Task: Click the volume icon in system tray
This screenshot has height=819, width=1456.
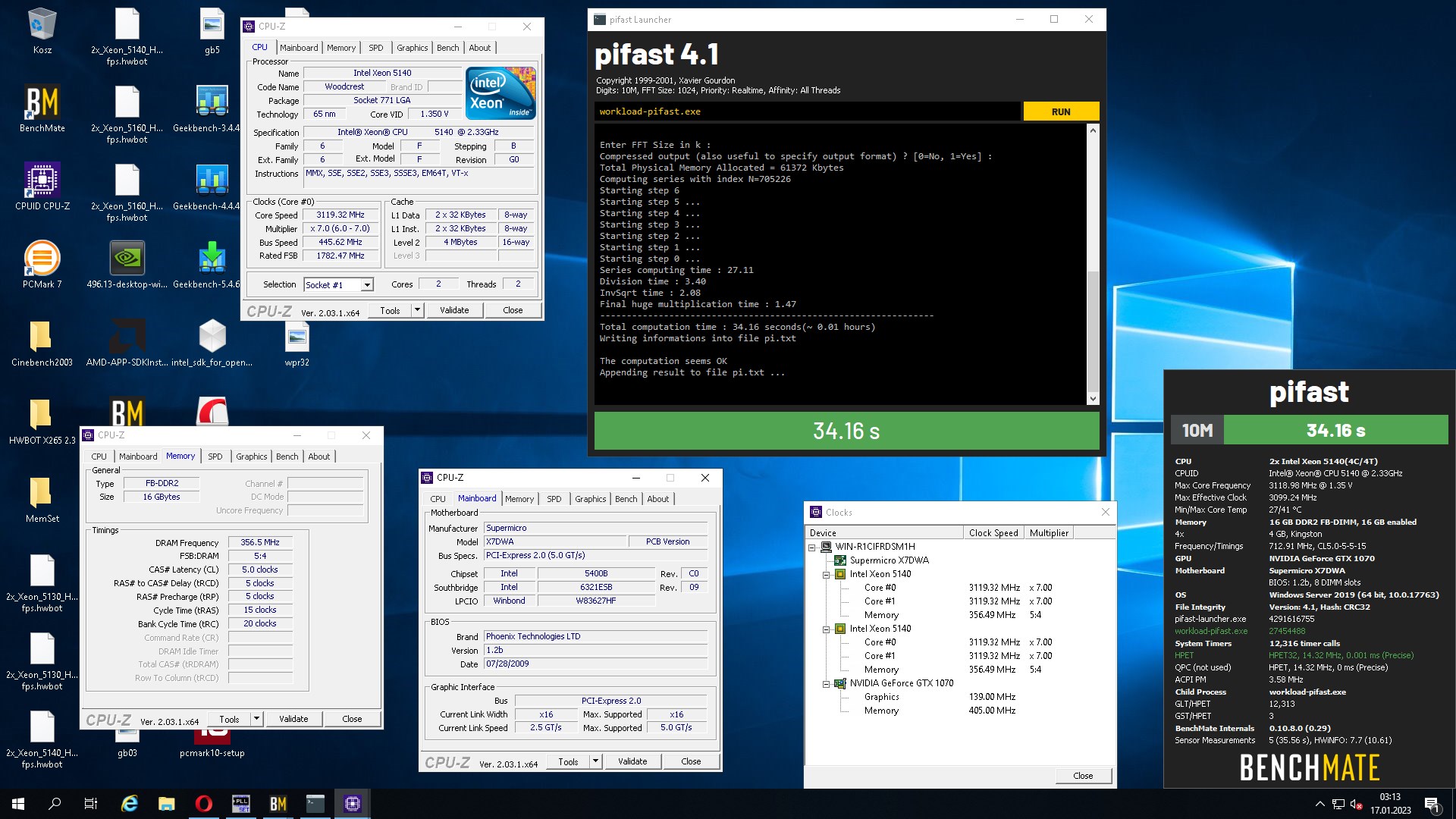Action: 1357,804
